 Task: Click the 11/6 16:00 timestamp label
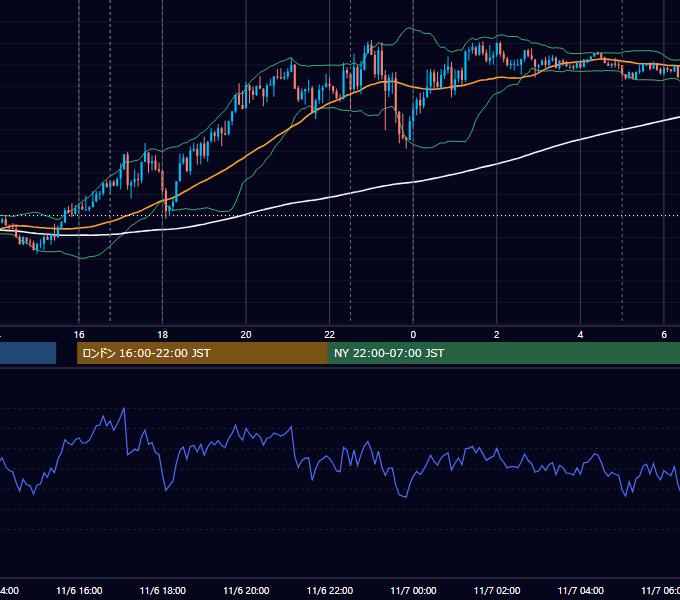point(79,590)
